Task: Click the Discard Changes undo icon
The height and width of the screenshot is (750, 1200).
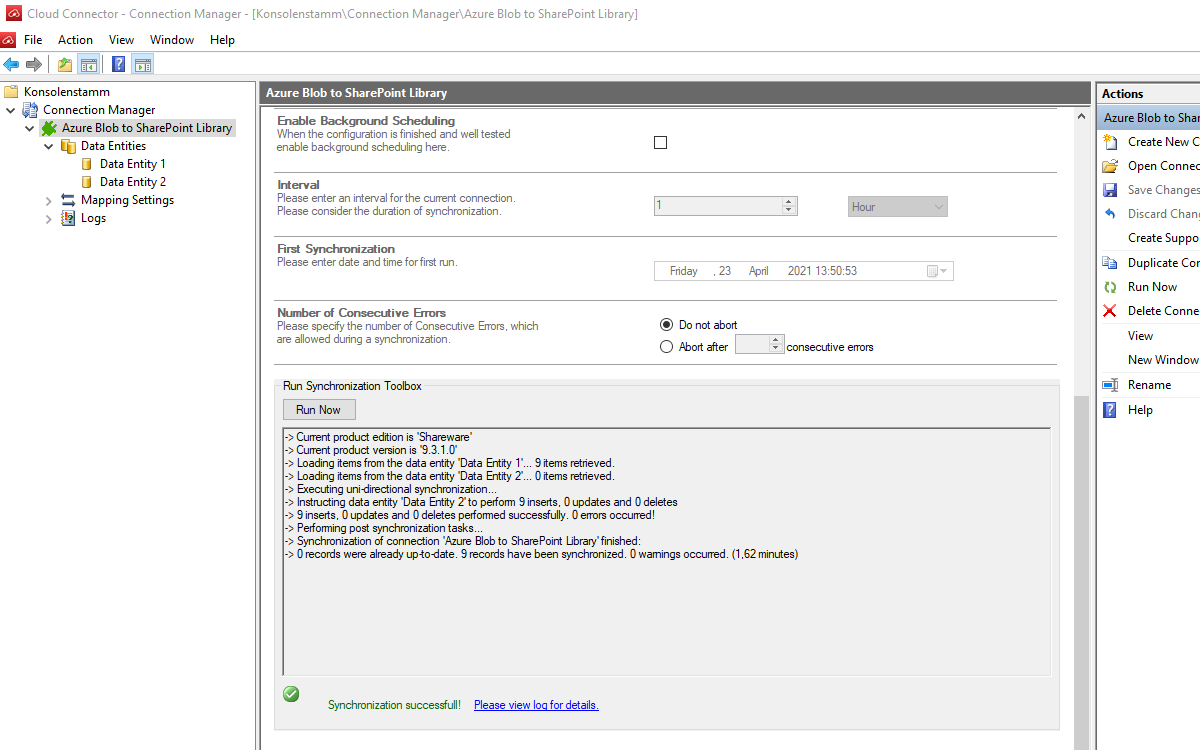Action: click(1110, 214)
